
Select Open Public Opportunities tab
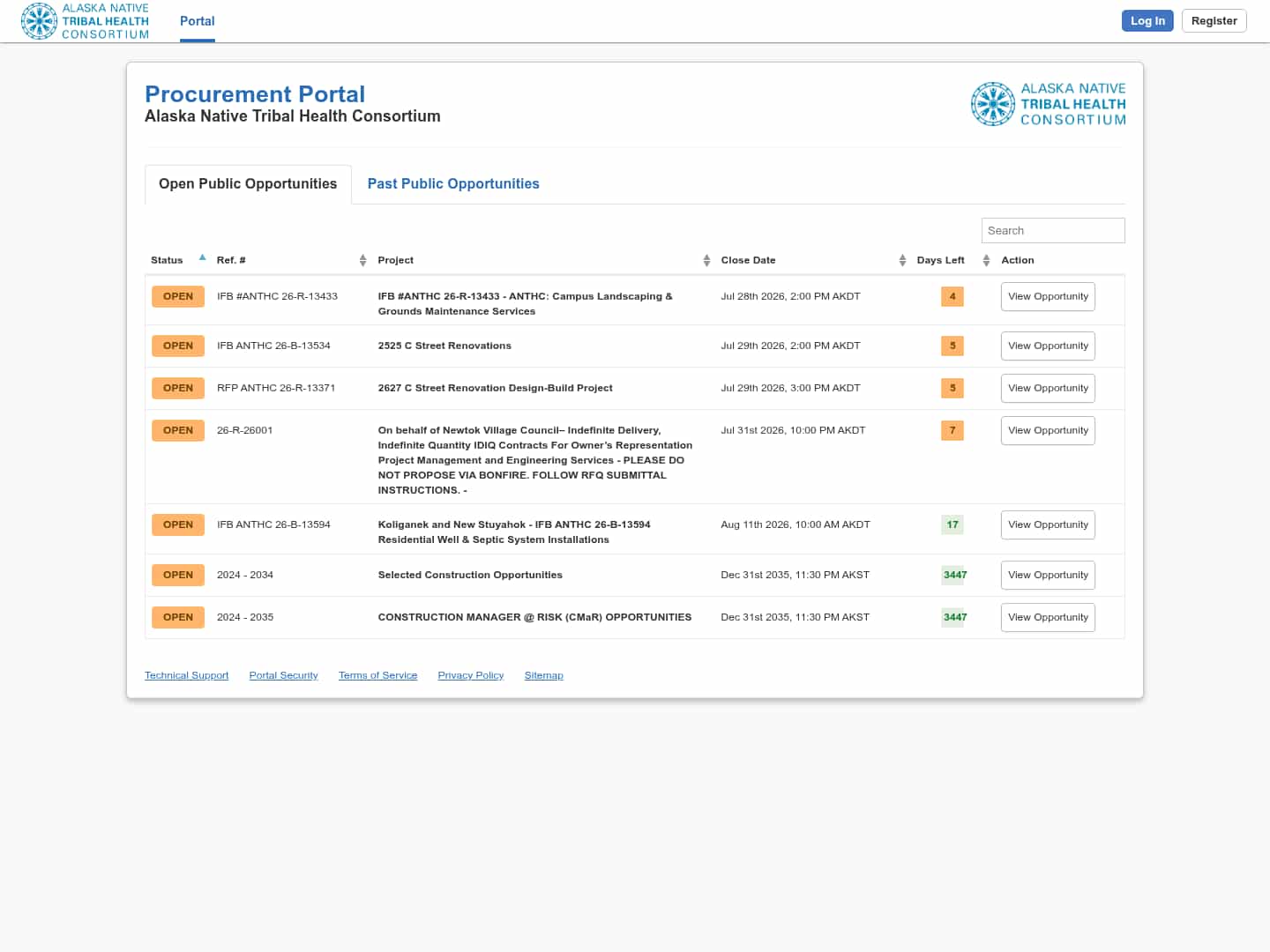[248, 183]
